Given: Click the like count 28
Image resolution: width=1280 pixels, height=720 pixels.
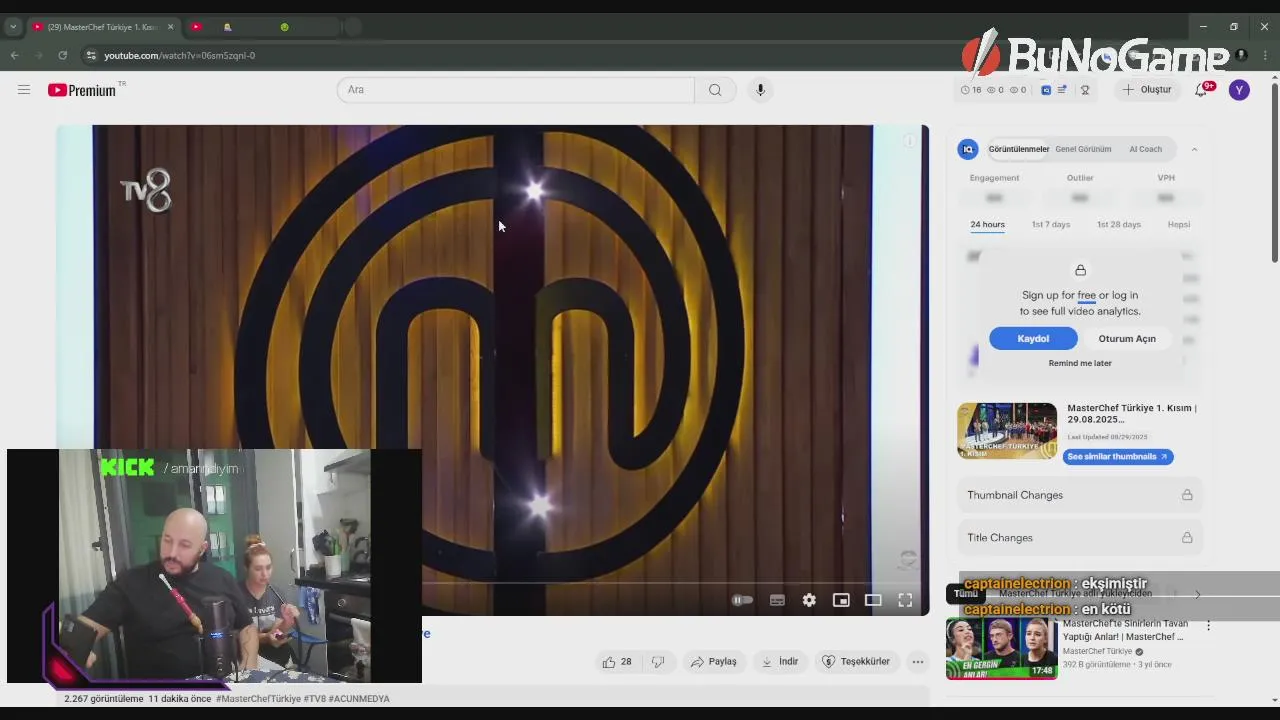Looking at the screenshot, I should click(x=626, y=662).
